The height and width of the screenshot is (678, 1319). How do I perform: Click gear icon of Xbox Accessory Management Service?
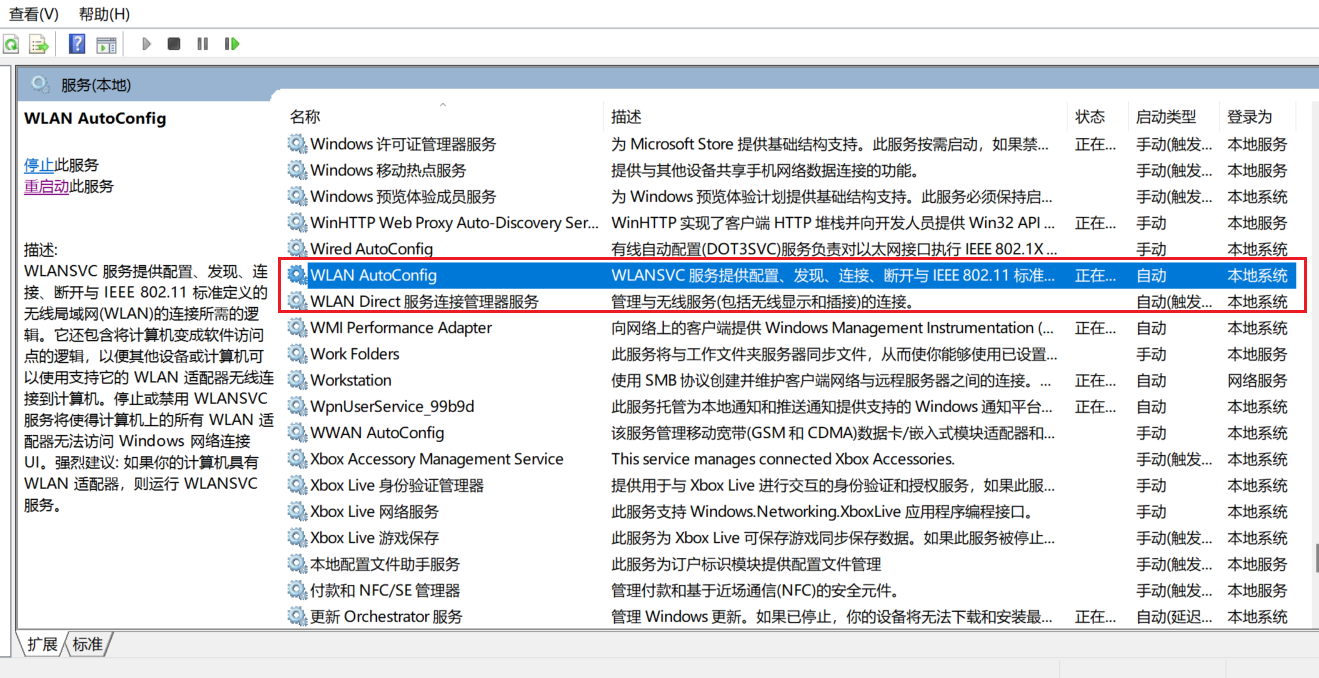pyautogui.click(x=297, y=459)
